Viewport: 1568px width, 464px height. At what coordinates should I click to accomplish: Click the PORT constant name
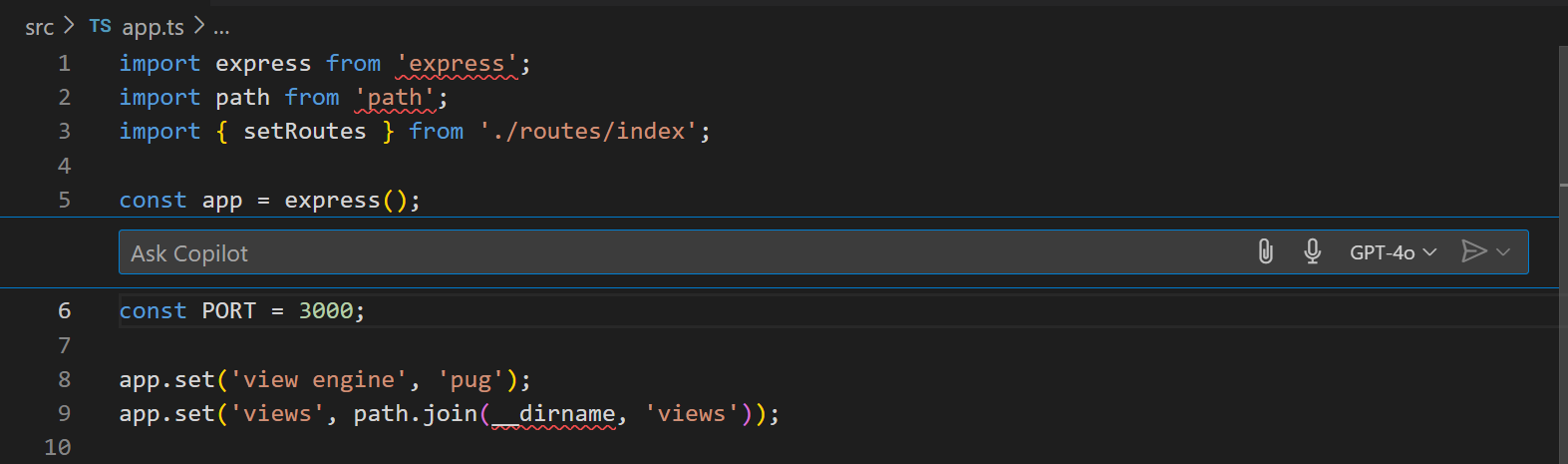228,311
